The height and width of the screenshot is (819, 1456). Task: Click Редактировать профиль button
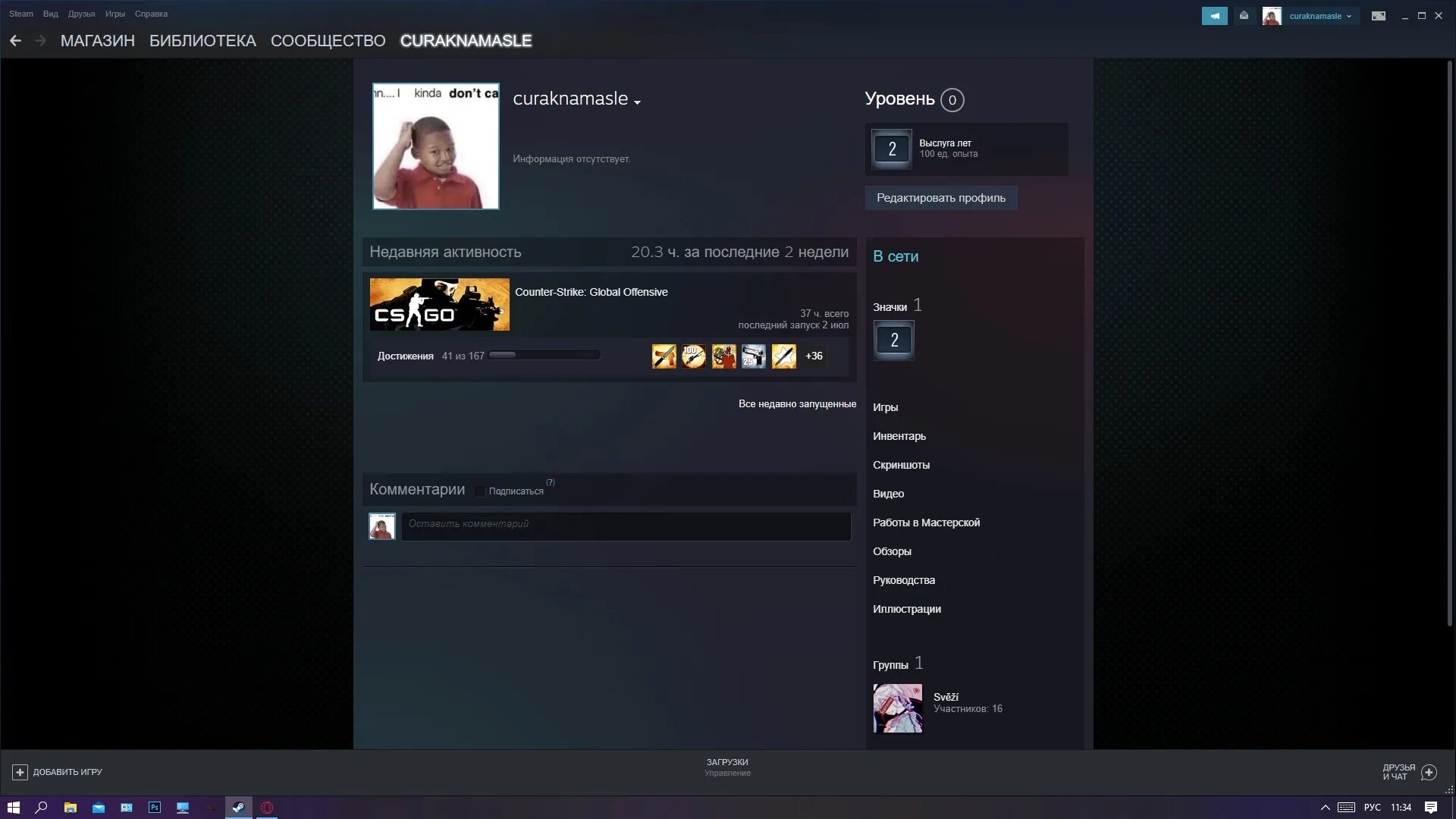940,198
